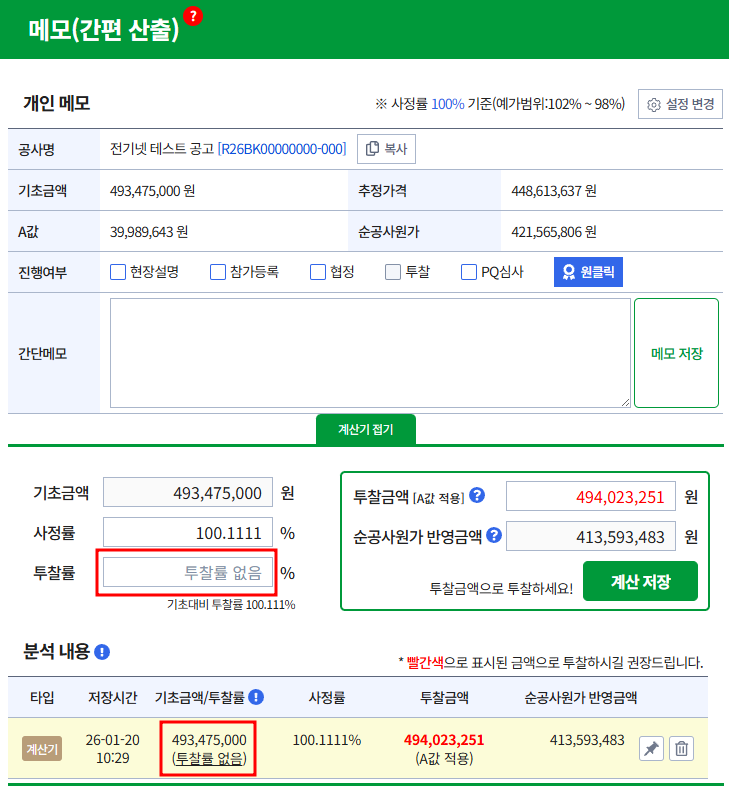Screen dimensions: 729x798
Task: Copy the notice name with 복사 button
Action: [x=386, y=149]
